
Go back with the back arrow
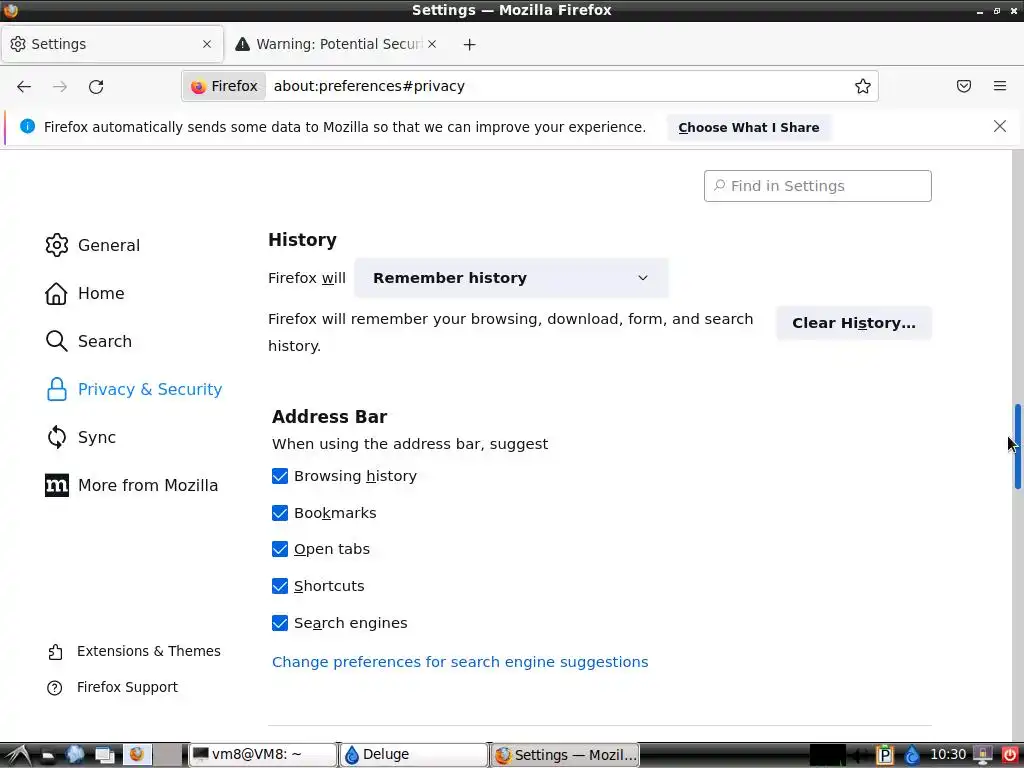(24, 86)
